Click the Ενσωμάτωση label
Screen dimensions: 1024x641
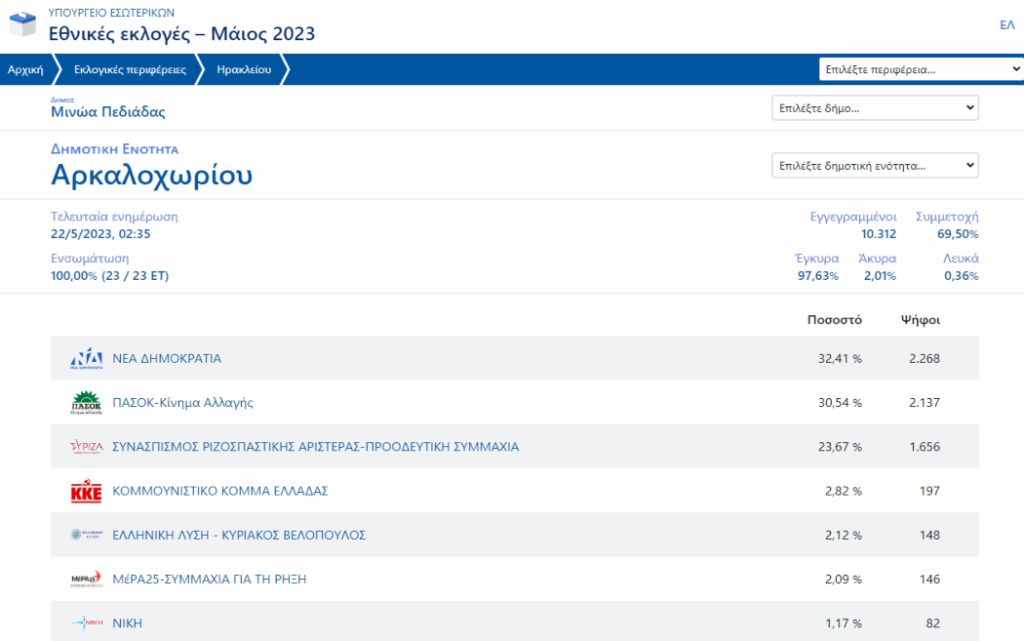click(90, 258)
